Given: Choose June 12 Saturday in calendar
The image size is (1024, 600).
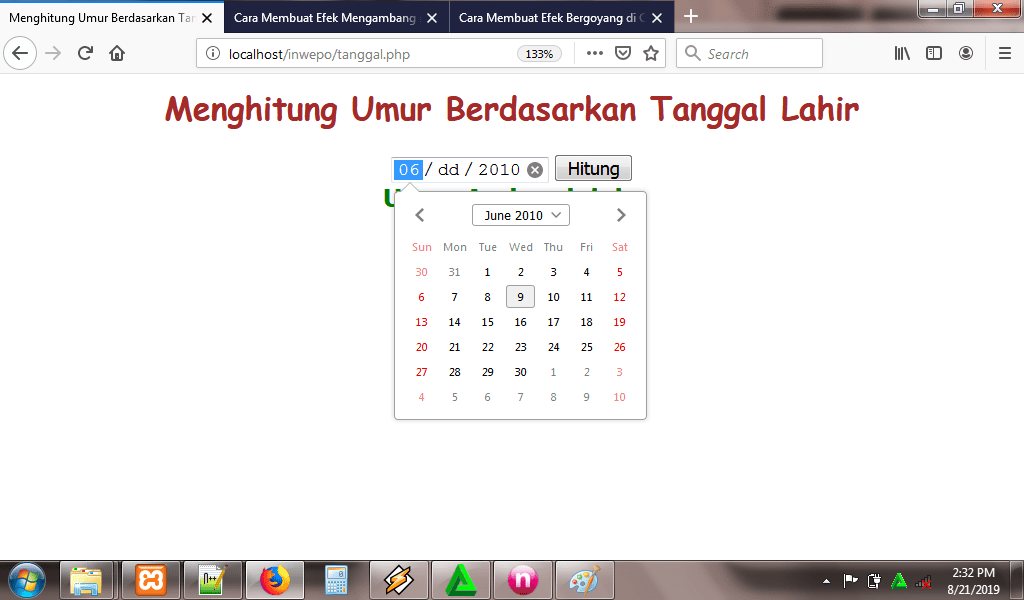Looking at the screenshot, I should [x=620, y=297].
